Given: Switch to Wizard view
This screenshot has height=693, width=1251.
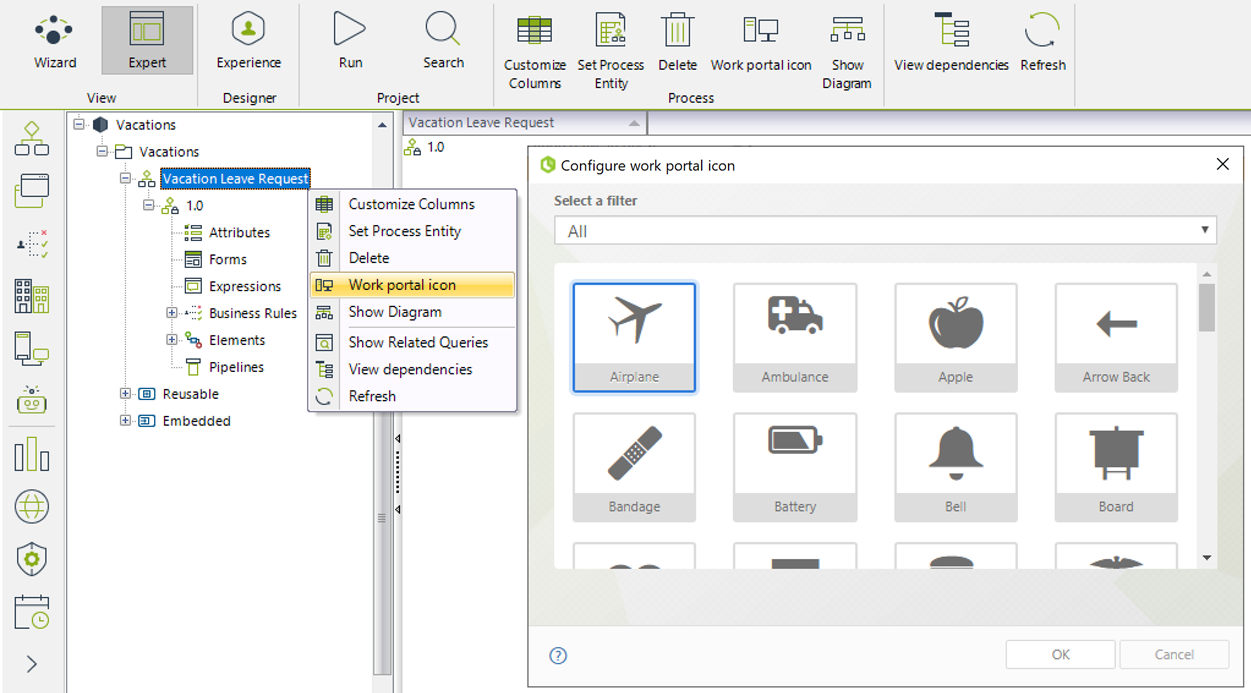Looking at the screenshot, I should 54,41.
